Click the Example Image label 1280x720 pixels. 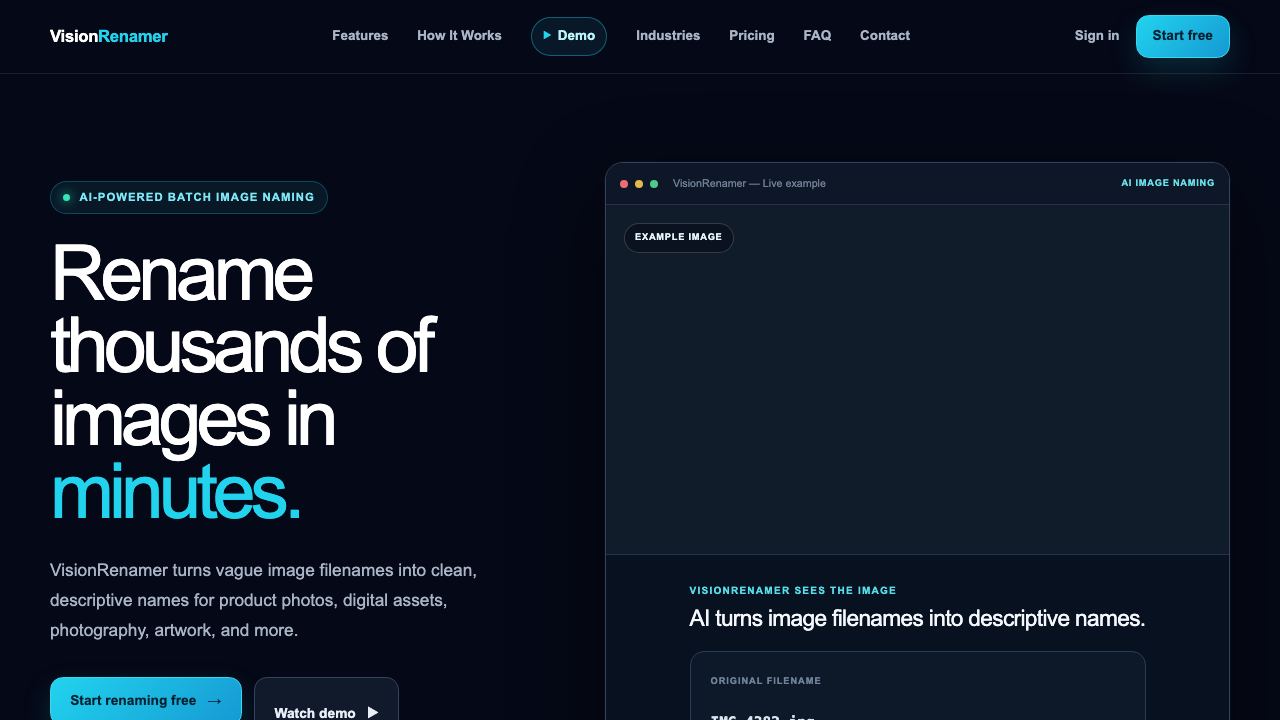pos(679,237)
